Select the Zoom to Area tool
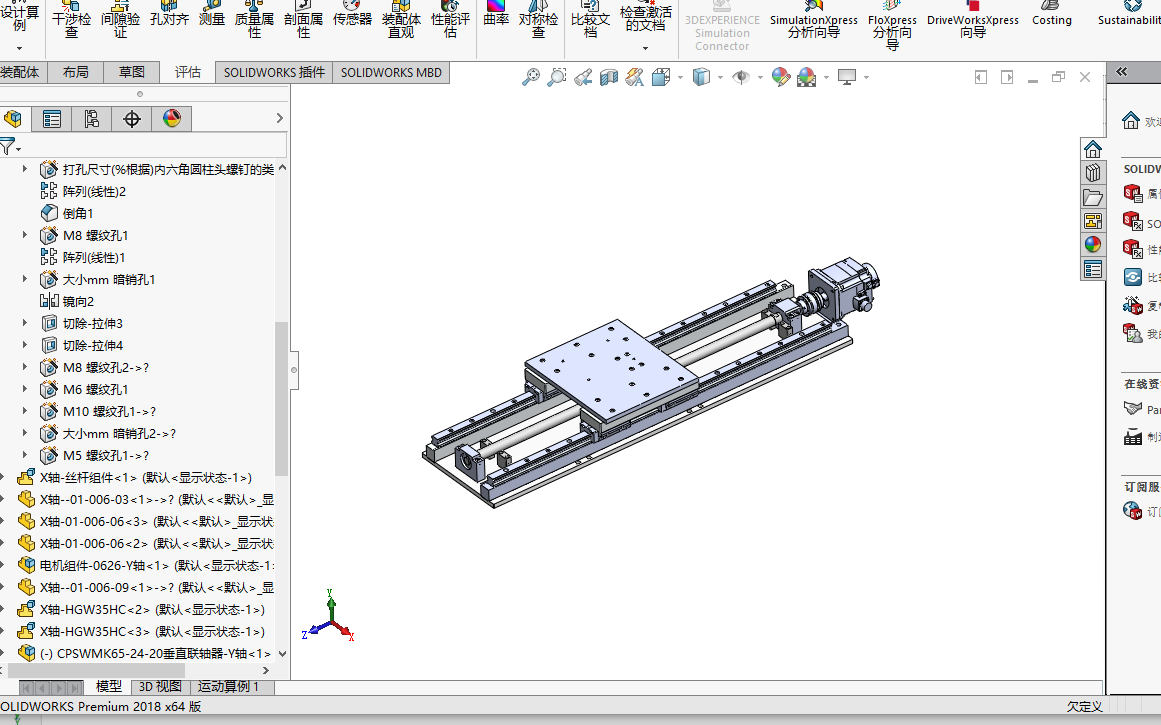 pyautogui.click(x=556, y=77)
